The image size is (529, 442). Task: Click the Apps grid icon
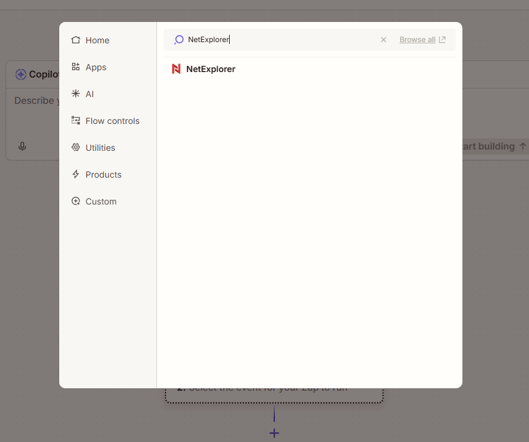click(76, 67)
